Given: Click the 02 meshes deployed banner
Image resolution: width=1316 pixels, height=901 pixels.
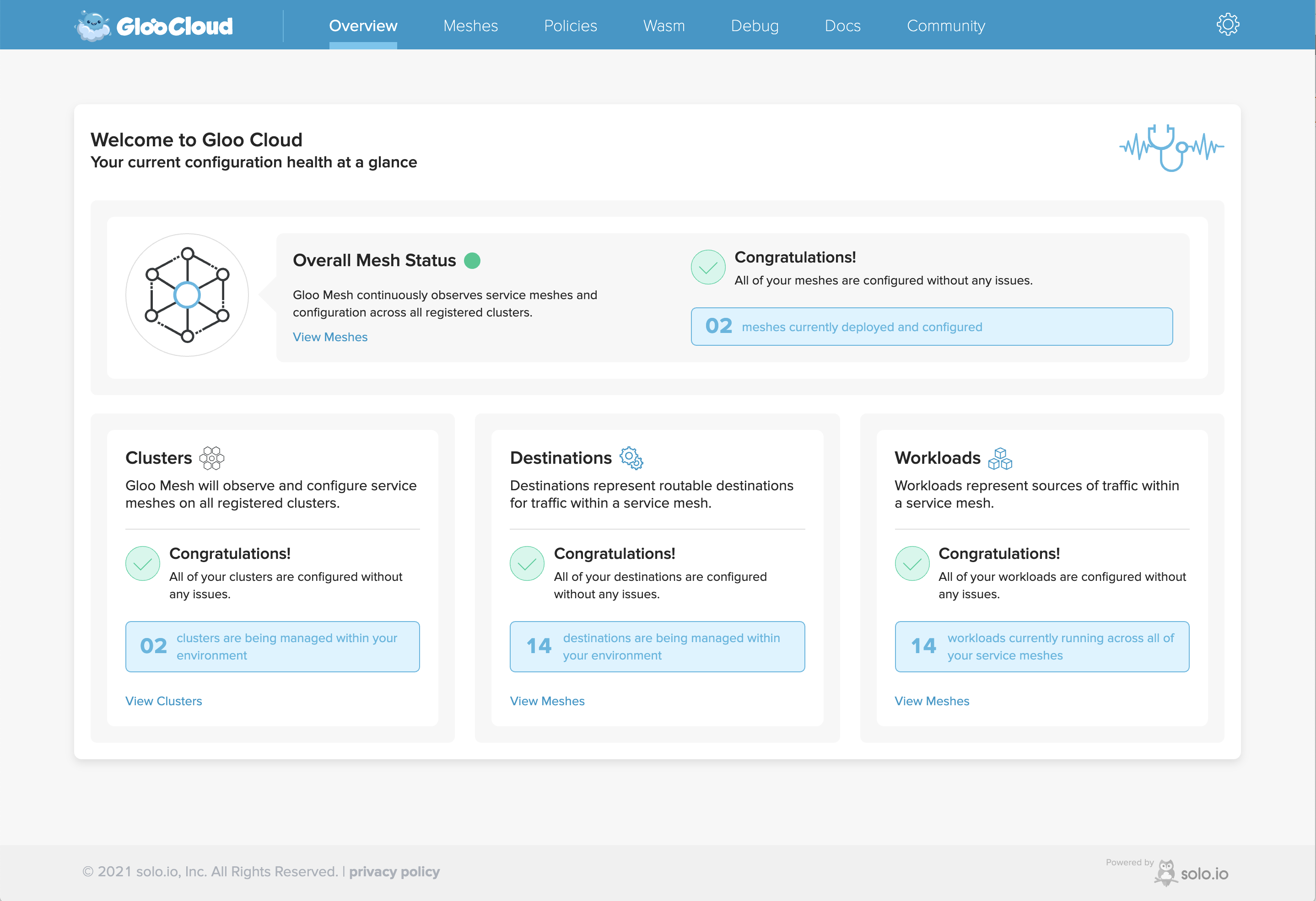Looking at the screenshot, I should (932, 327).
